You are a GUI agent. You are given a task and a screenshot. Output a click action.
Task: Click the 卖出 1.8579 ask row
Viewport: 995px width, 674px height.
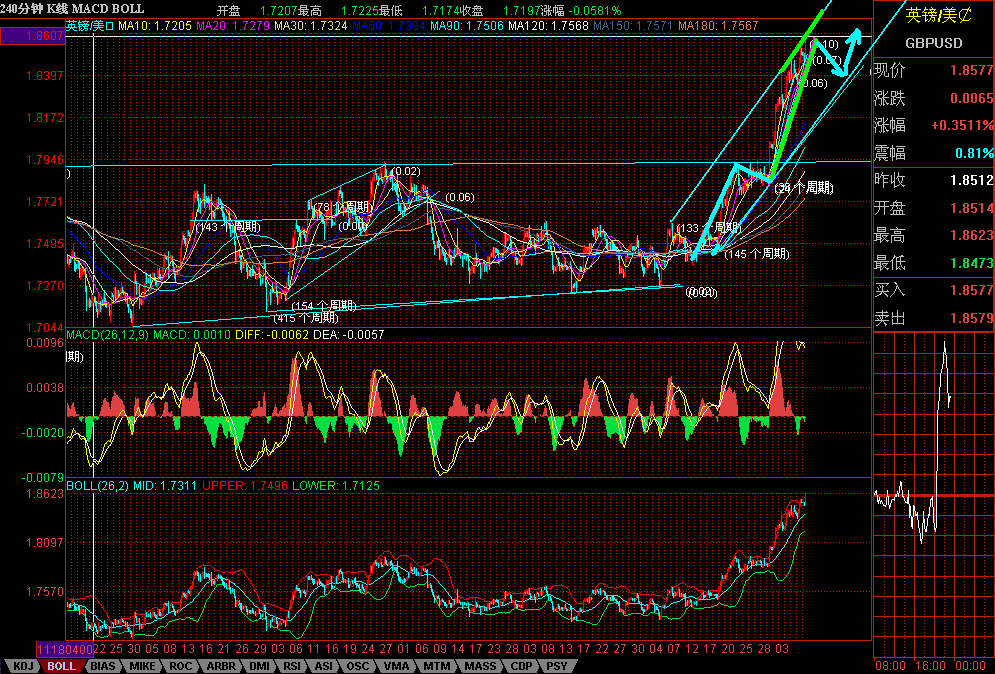[934, 318]
